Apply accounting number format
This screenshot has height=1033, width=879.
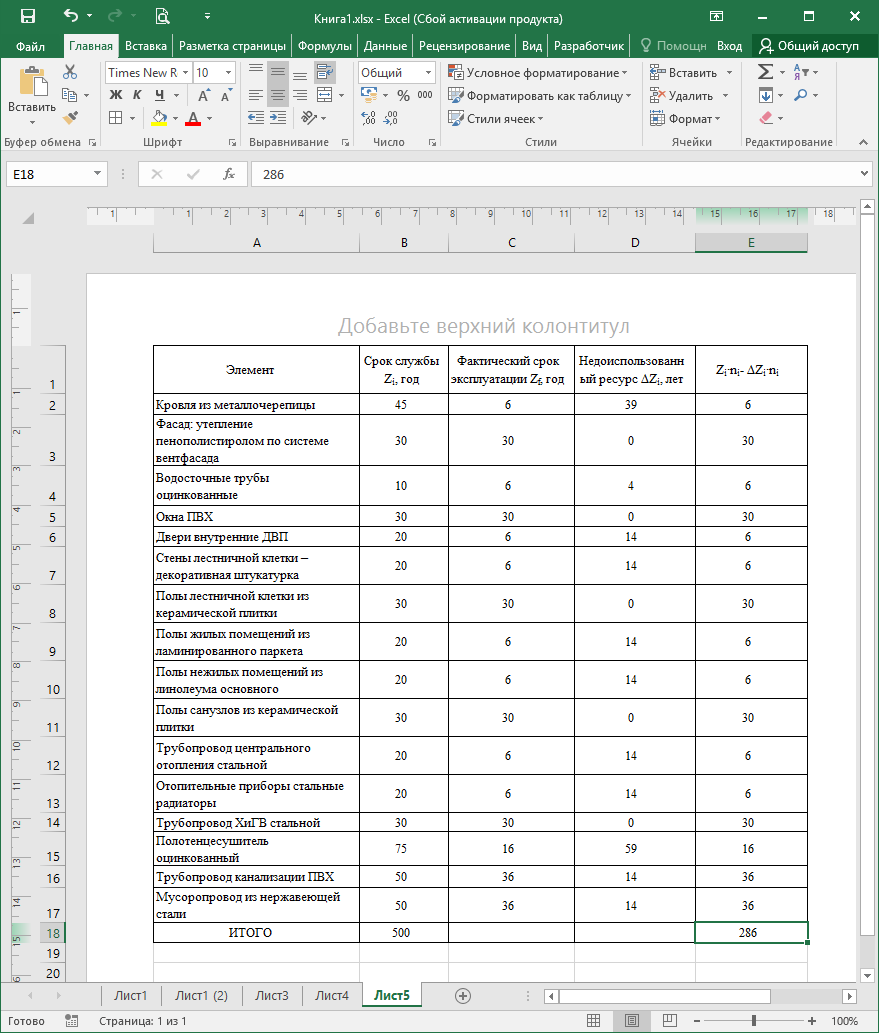369,96
